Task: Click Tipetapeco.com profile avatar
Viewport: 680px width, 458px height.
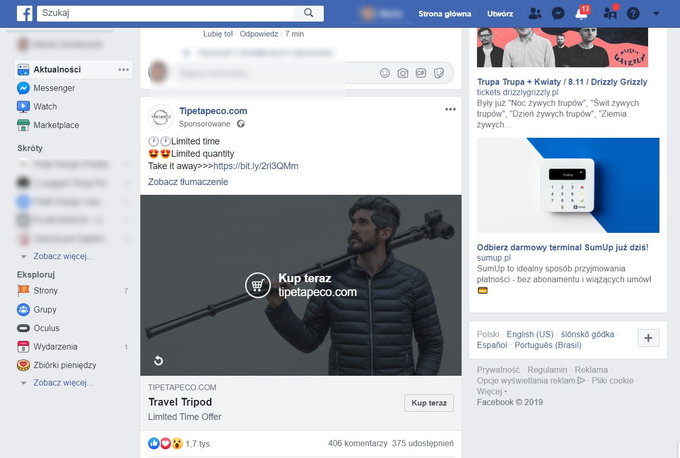Action: click(161, 117)
